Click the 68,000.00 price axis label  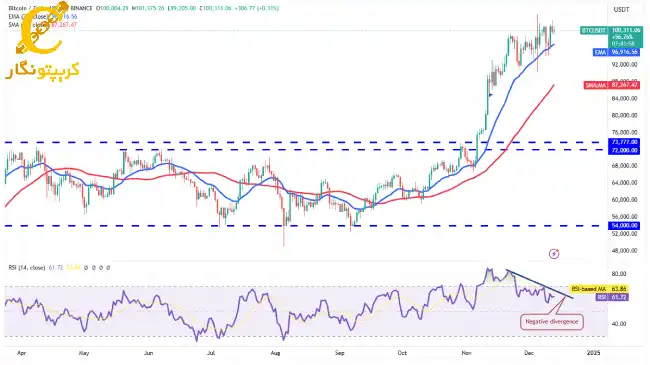[x=625, y=166]
